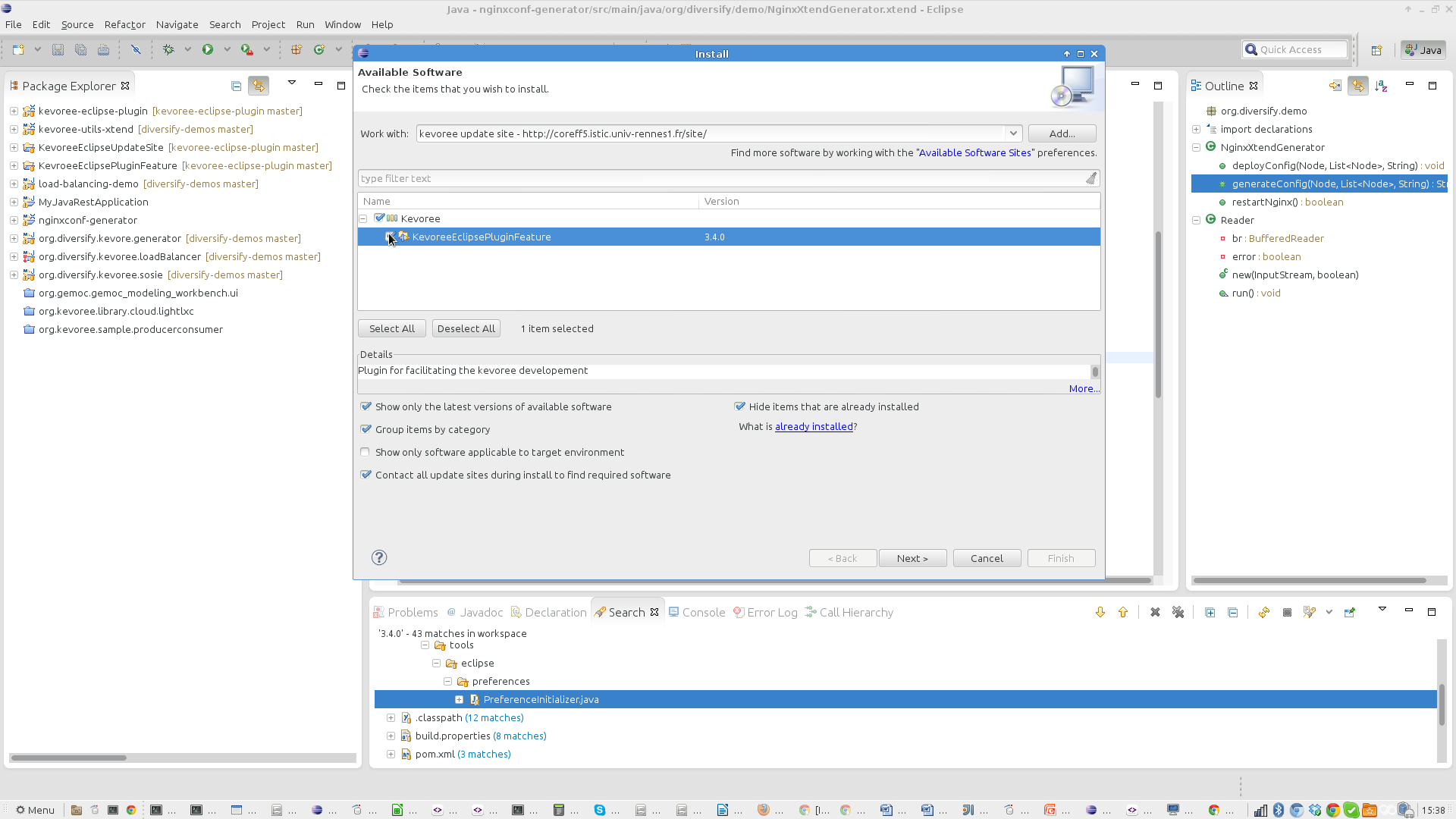This screenshot has height=819, width=1456.
Task: Click Pin the Search View icon
Action: 1350,612
